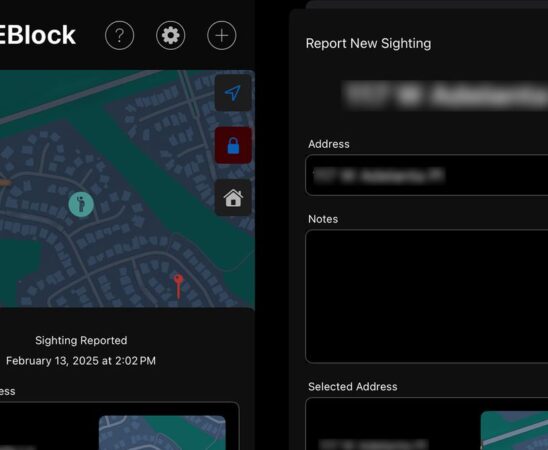Center map using location arrow button

(233, 93)
